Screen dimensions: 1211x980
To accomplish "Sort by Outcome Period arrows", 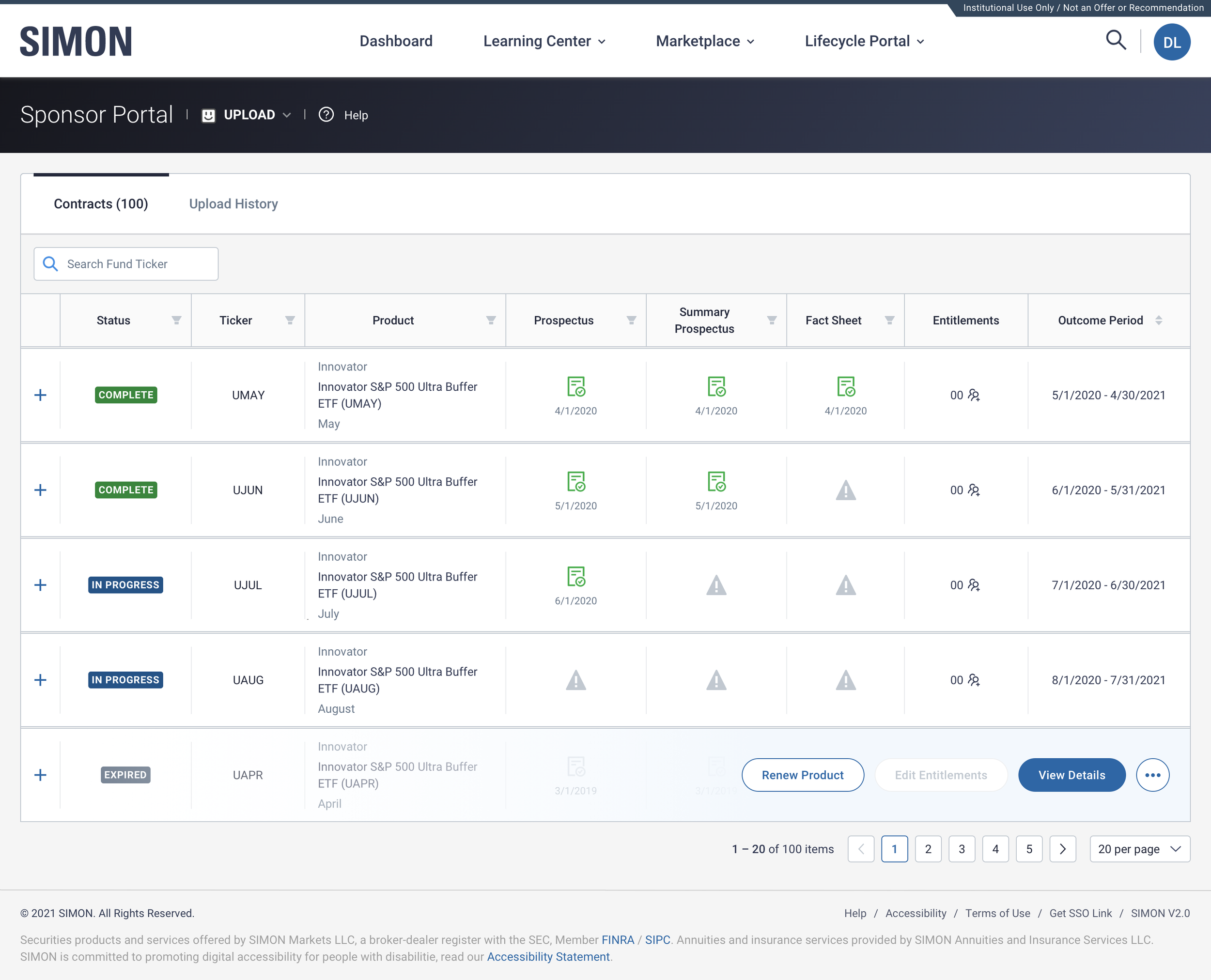I will click(x=1159, y=320).
